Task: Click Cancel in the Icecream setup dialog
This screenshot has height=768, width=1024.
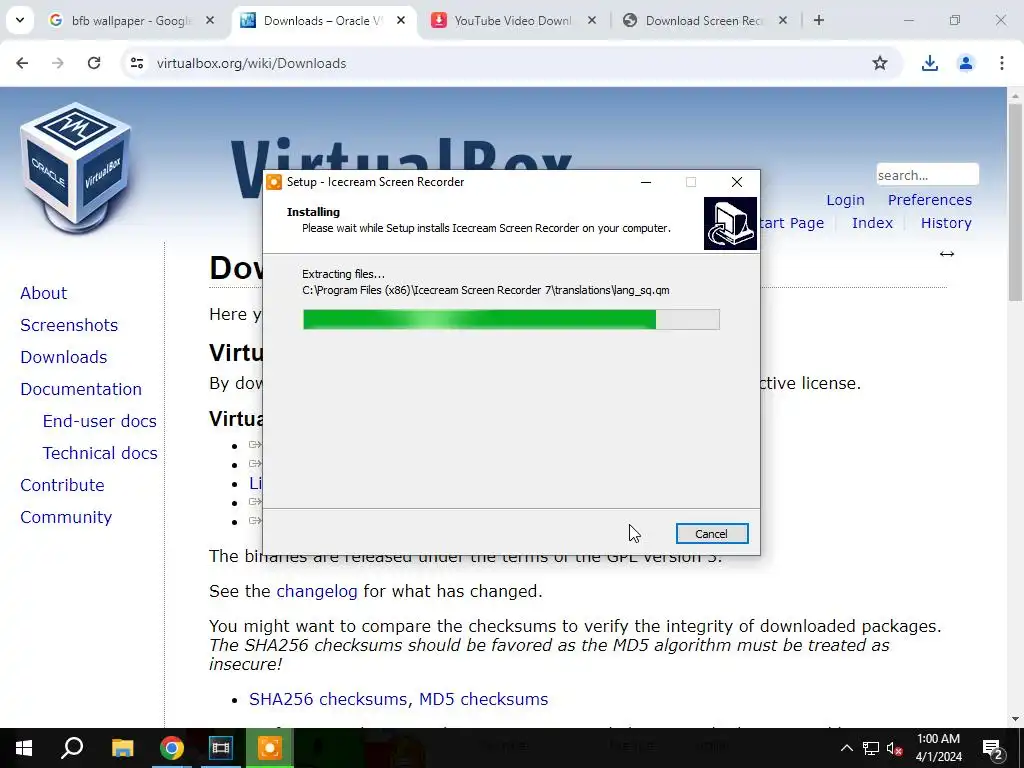Action: pos(712,534)
